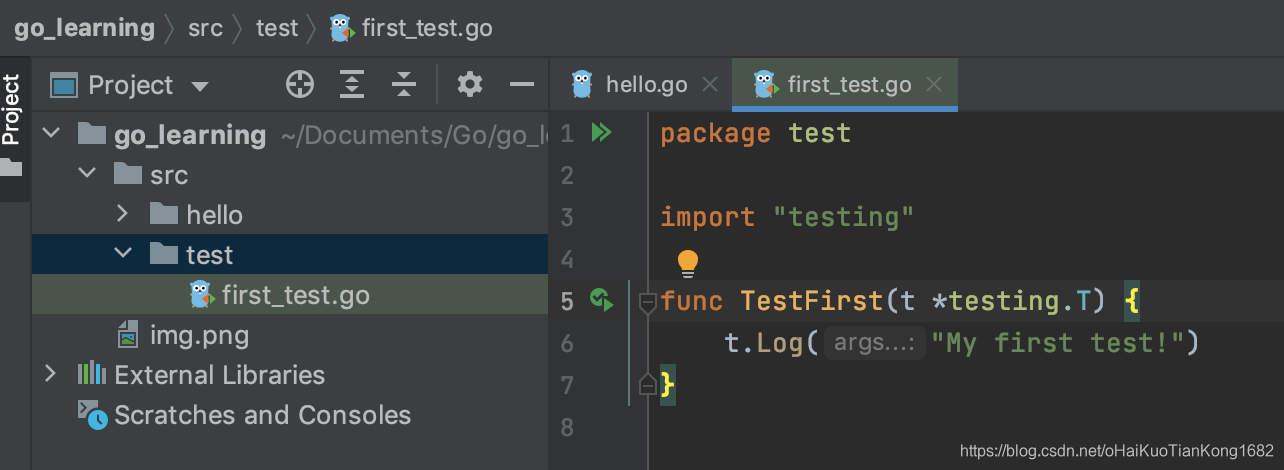This screenshot has width=1284, height=470.
Task: Close the first_test.go tab
Action: pos(934,85)
